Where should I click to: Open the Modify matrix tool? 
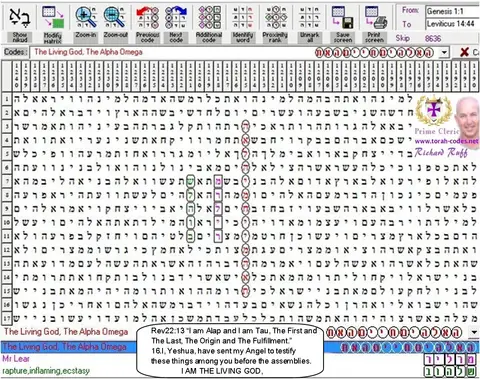pos(53,18)
